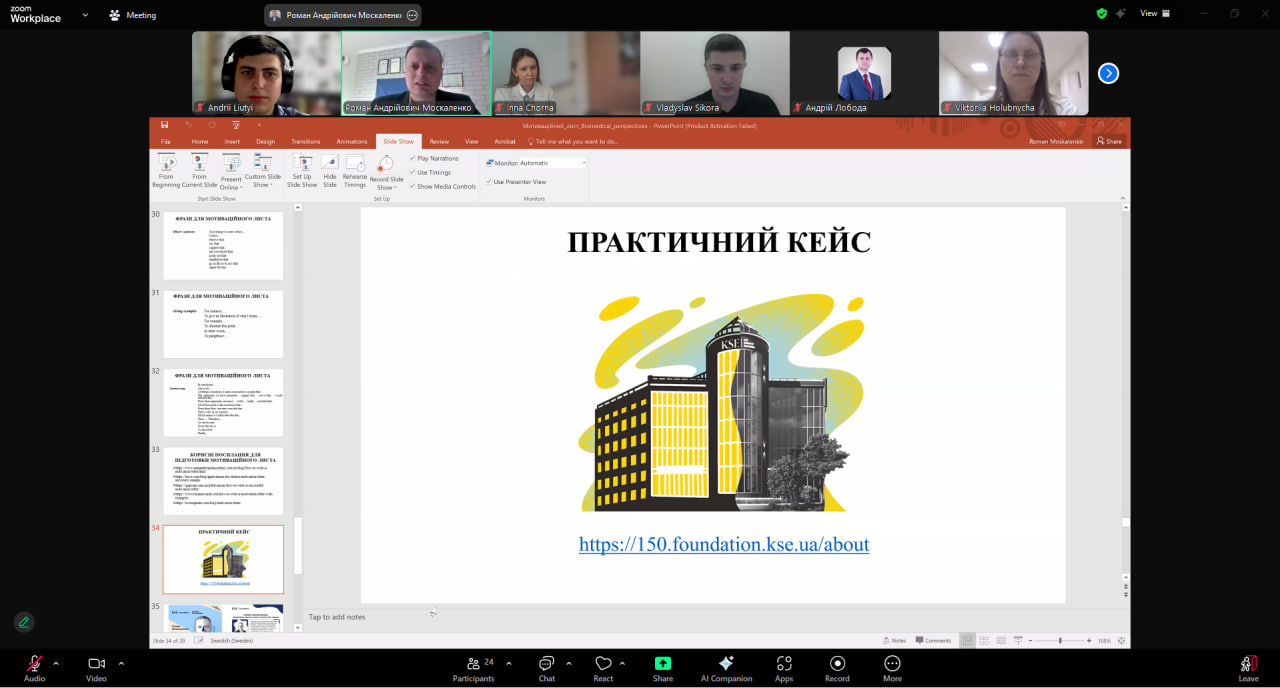Click Tap to add notes area

tap(336, 617)
